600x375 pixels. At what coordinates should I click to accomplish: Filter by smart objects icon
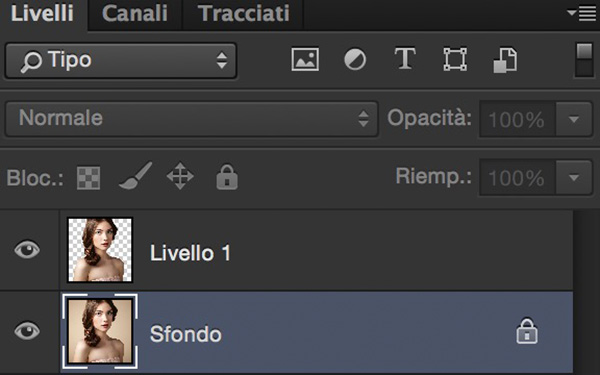coord(505,60)
